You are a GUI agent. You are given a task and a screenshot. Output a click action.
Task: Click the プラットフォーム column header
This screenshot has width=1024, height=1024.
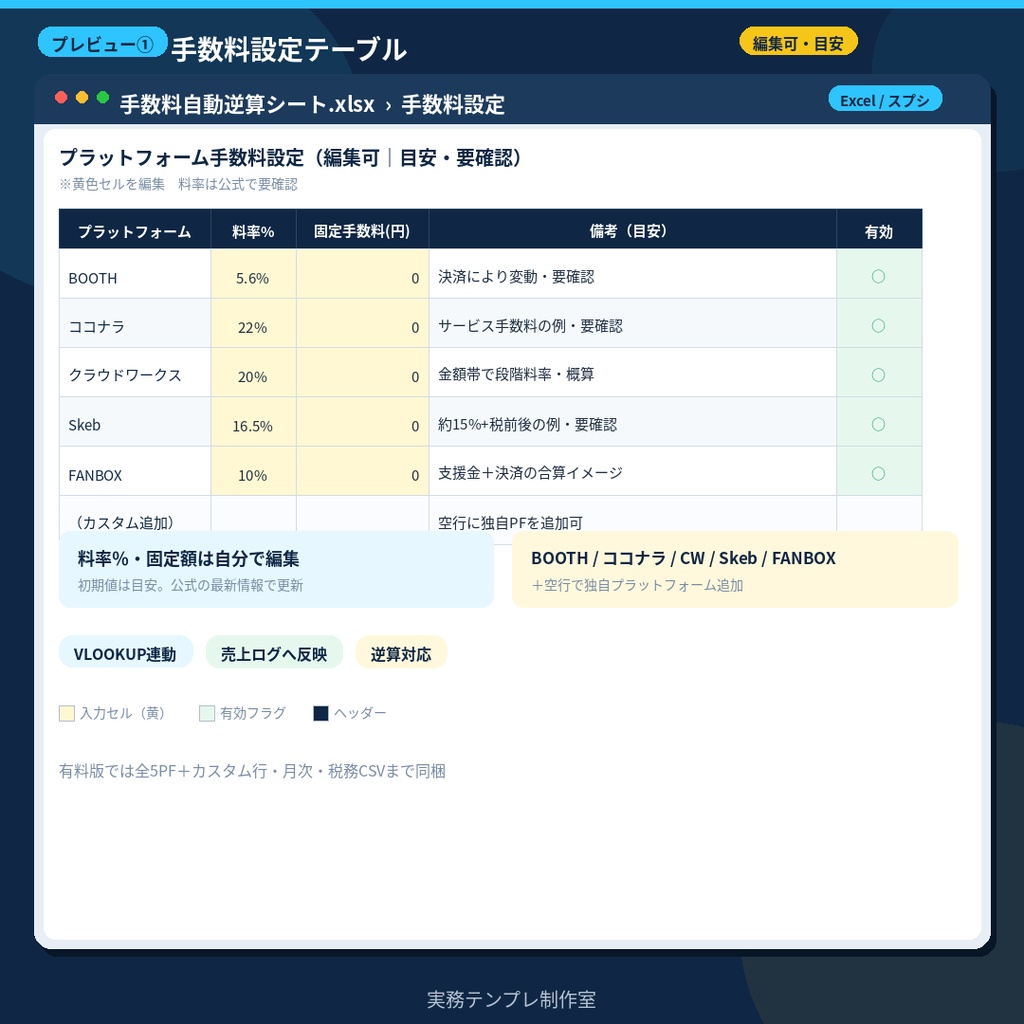click(x=135, y=230)
